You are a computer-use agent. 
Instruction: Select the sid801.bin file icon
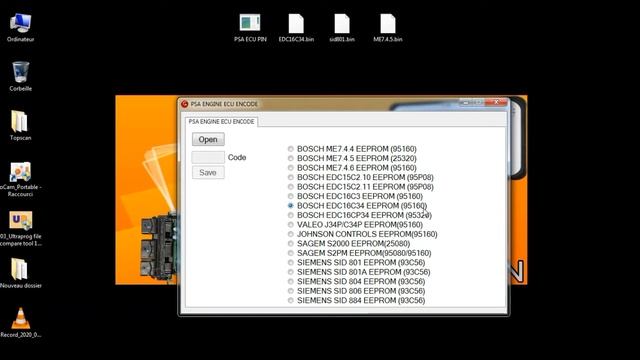(x=342, y=24)
